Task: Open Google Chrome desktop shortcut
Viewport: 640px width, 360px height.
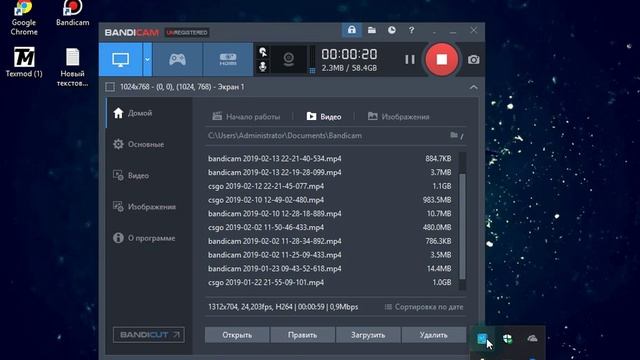Action: pos(24,18)
